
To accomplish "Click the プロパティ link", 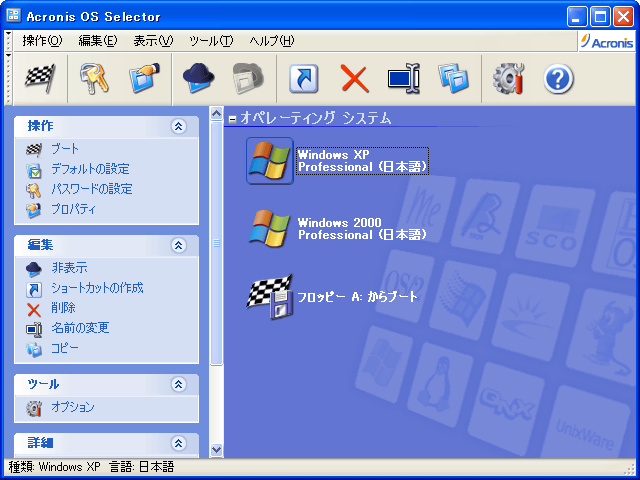I will click(73, 209).
